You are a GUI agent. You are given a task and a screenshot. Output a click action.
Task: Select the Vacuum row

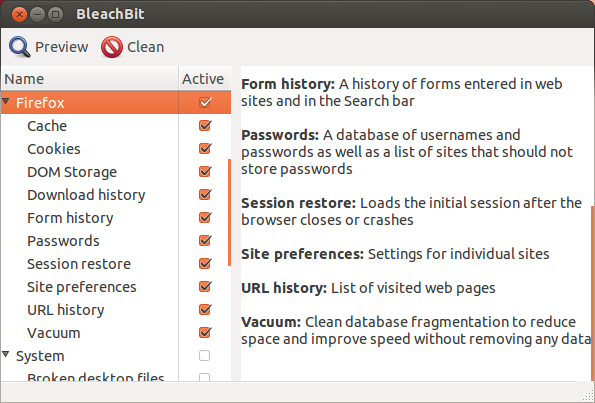click(x=116, y=333)
